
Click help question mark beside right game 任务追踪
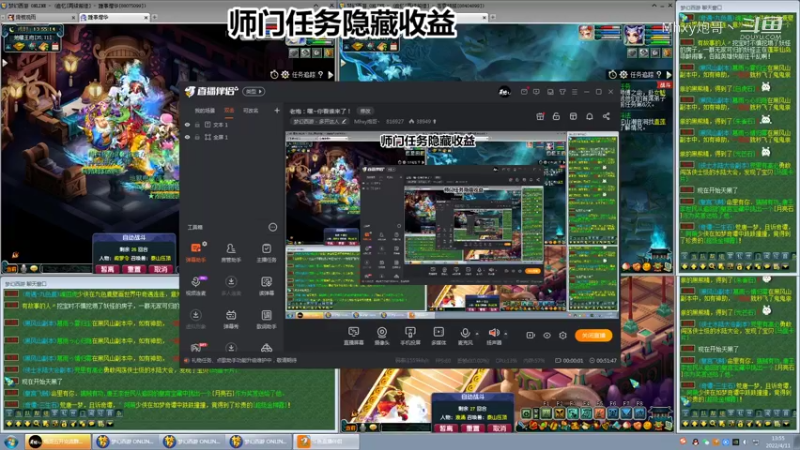tap(659, 74)
